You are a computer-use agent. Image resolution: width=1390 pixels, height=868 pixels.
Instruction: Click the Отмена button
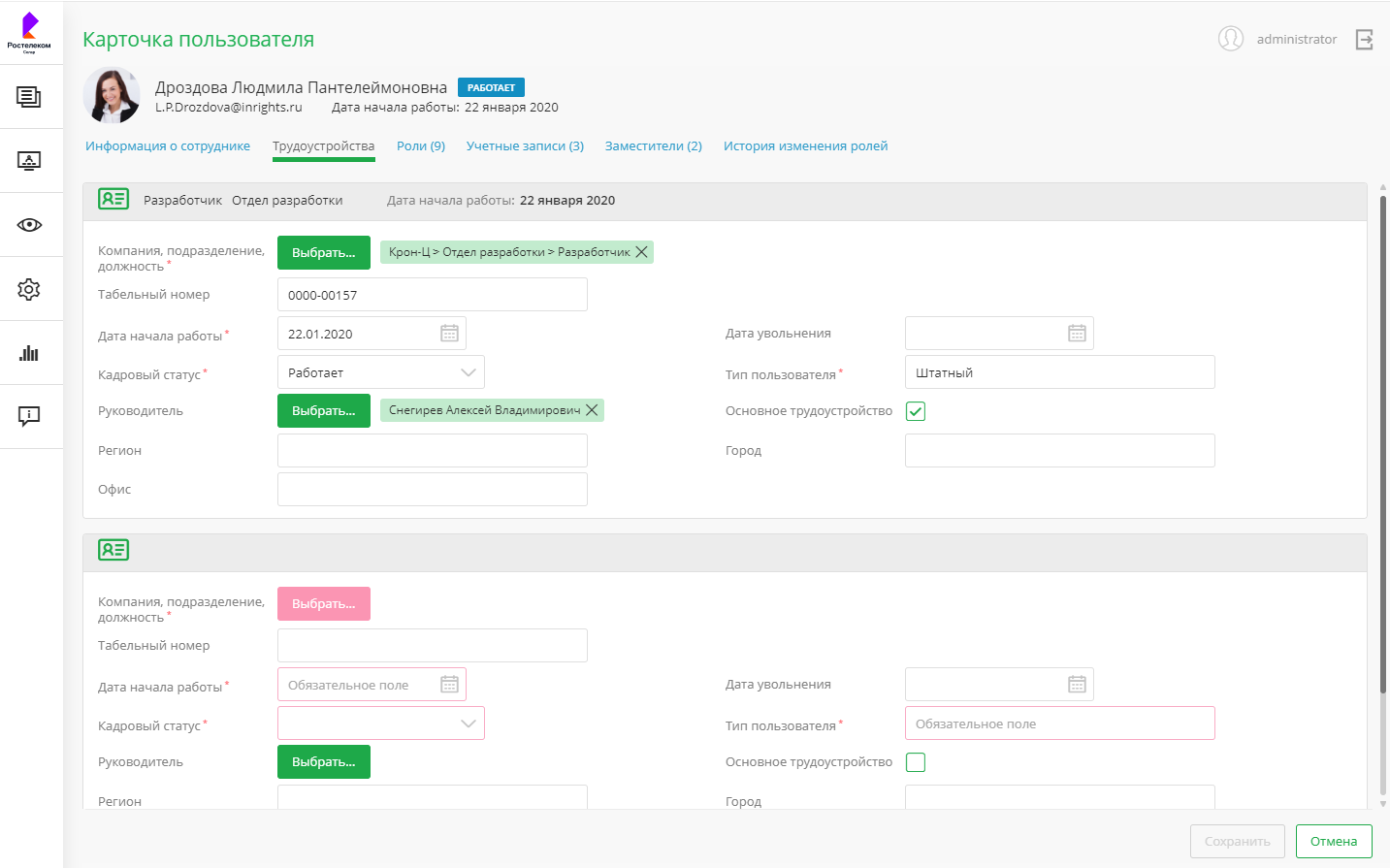(1334, 842)
